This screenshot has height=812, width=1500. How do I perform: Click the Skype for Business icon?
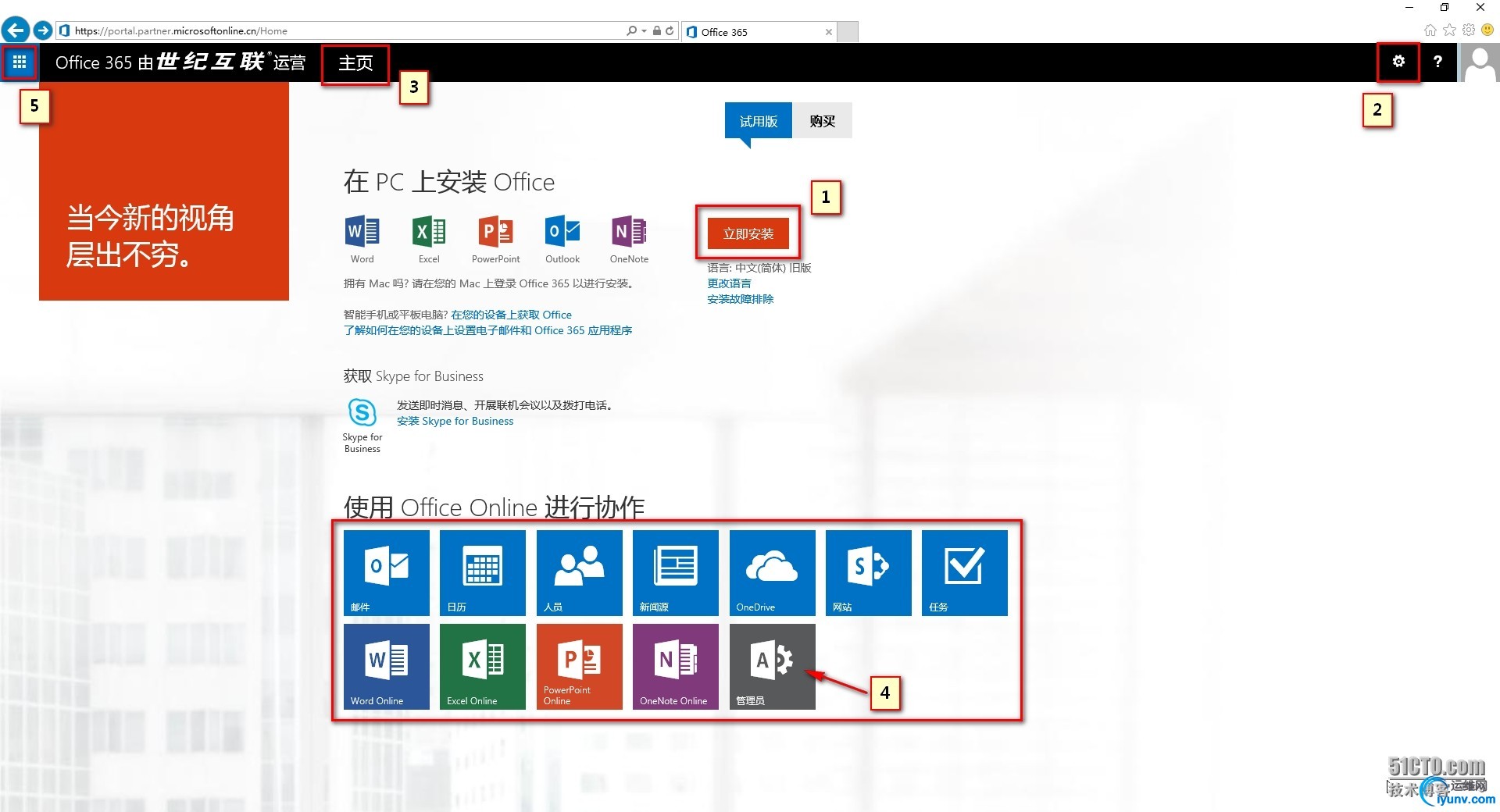(x=362, y=411)
